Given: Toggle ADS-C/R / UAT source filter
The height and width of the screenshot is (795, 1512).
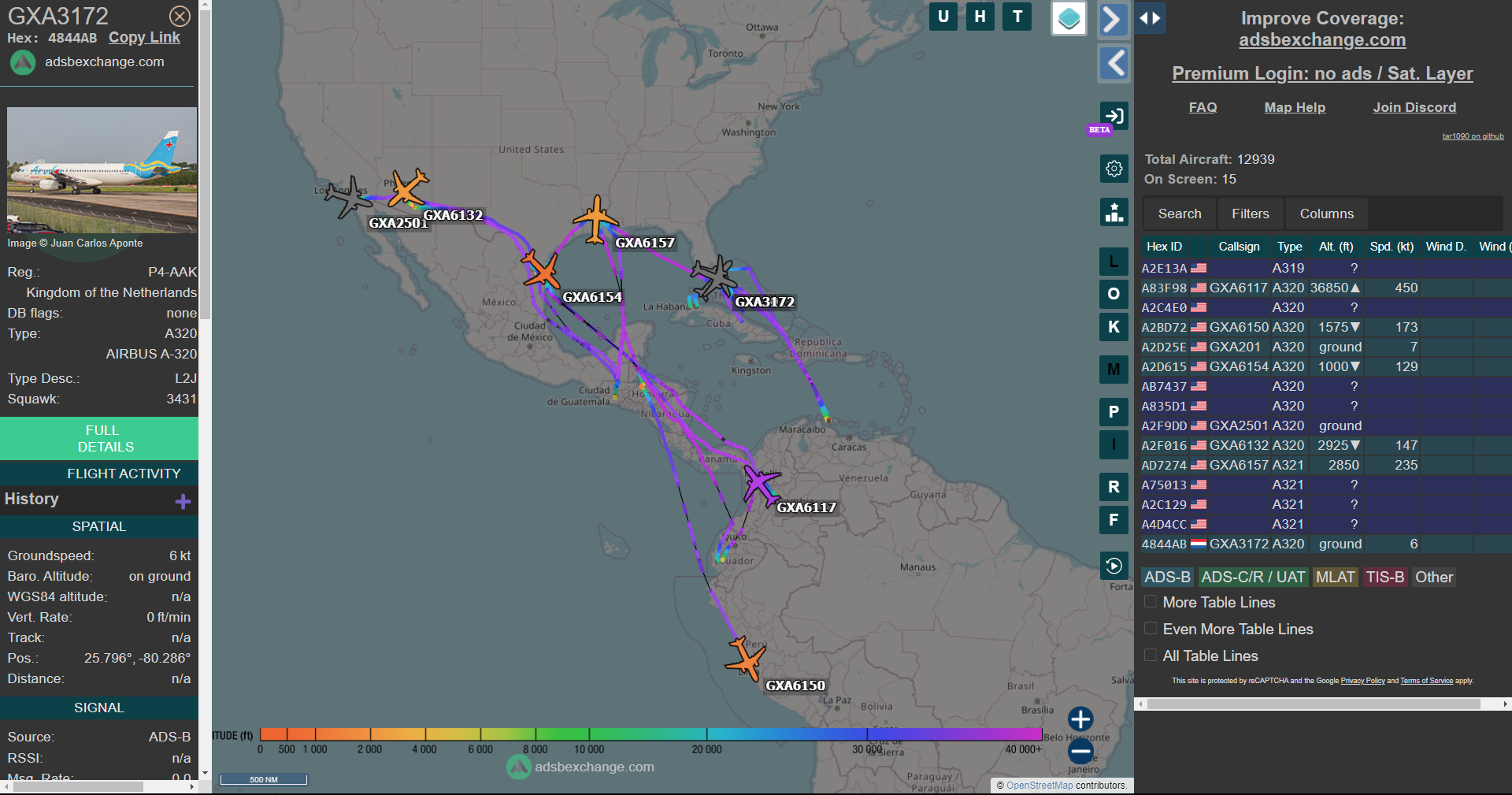Looking at the screenshot, I should pos(1253,577).
